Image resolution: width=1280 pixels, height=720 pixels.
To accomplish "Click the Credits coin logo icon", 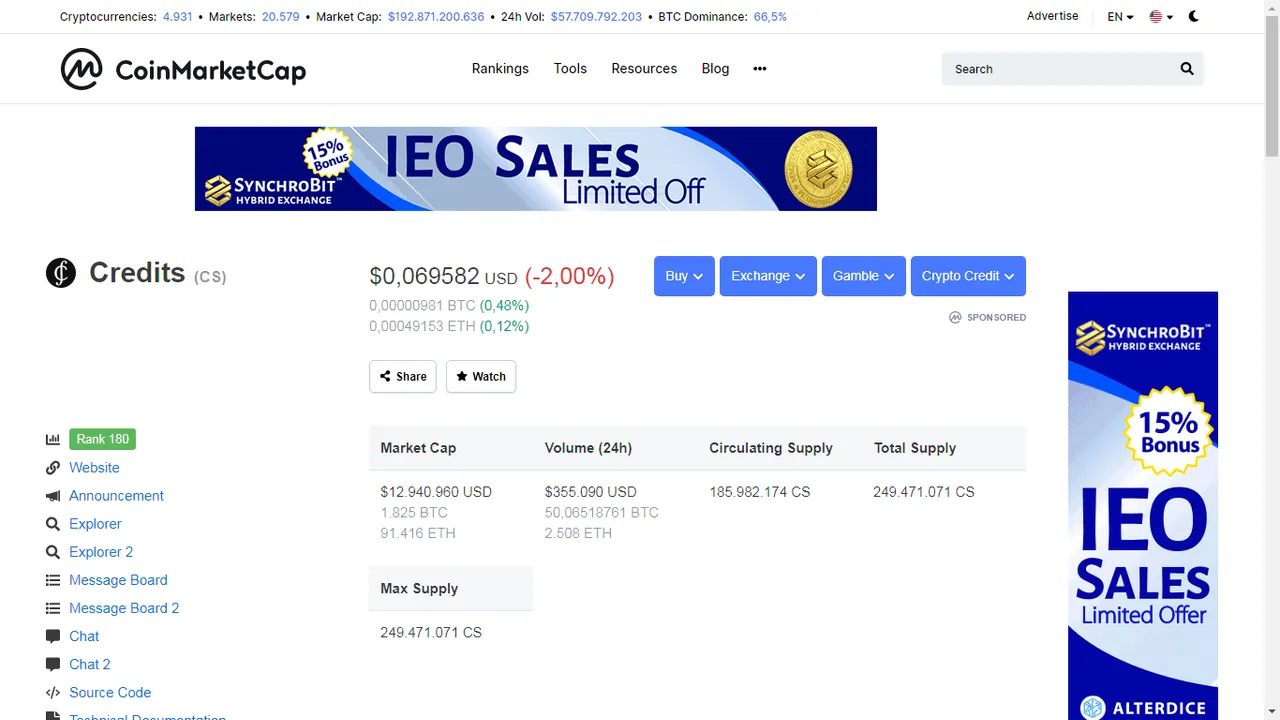I will pyautogui.click(x=61, y=272).
